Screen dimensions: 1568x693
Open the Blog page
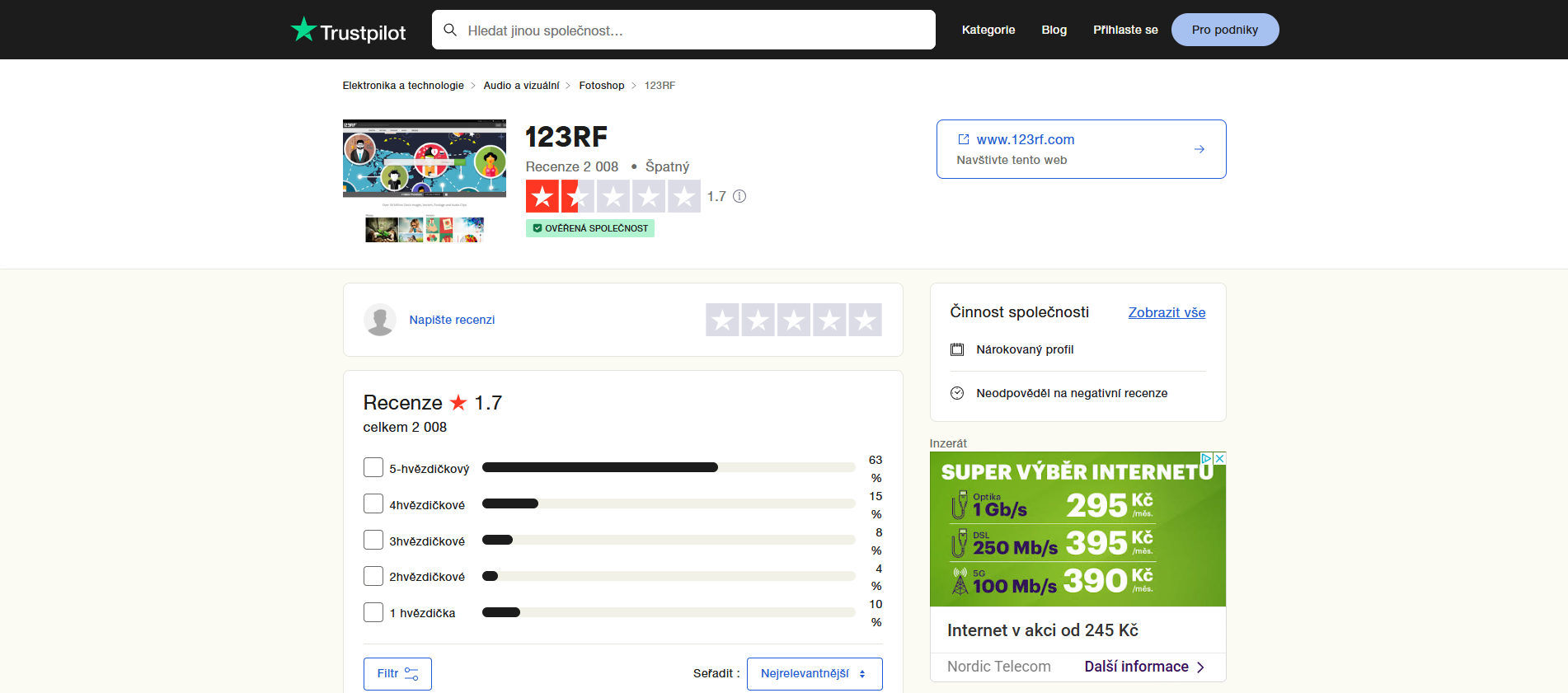click(x=1054, y=30)
